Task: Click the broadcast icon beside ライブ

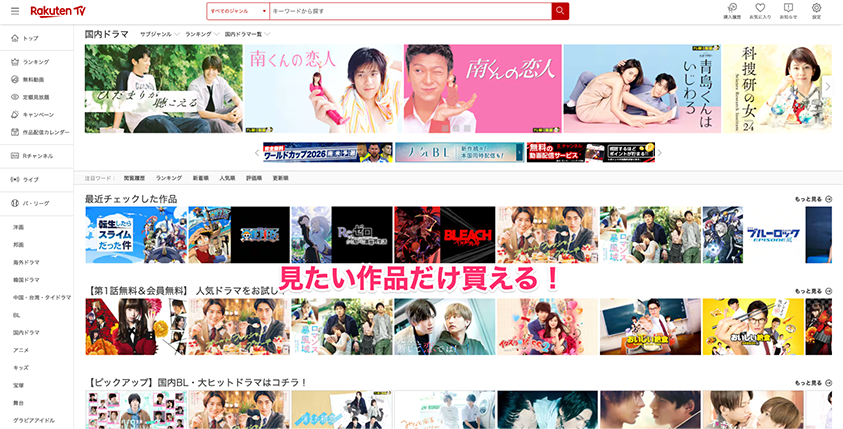Action: (15, 180)
